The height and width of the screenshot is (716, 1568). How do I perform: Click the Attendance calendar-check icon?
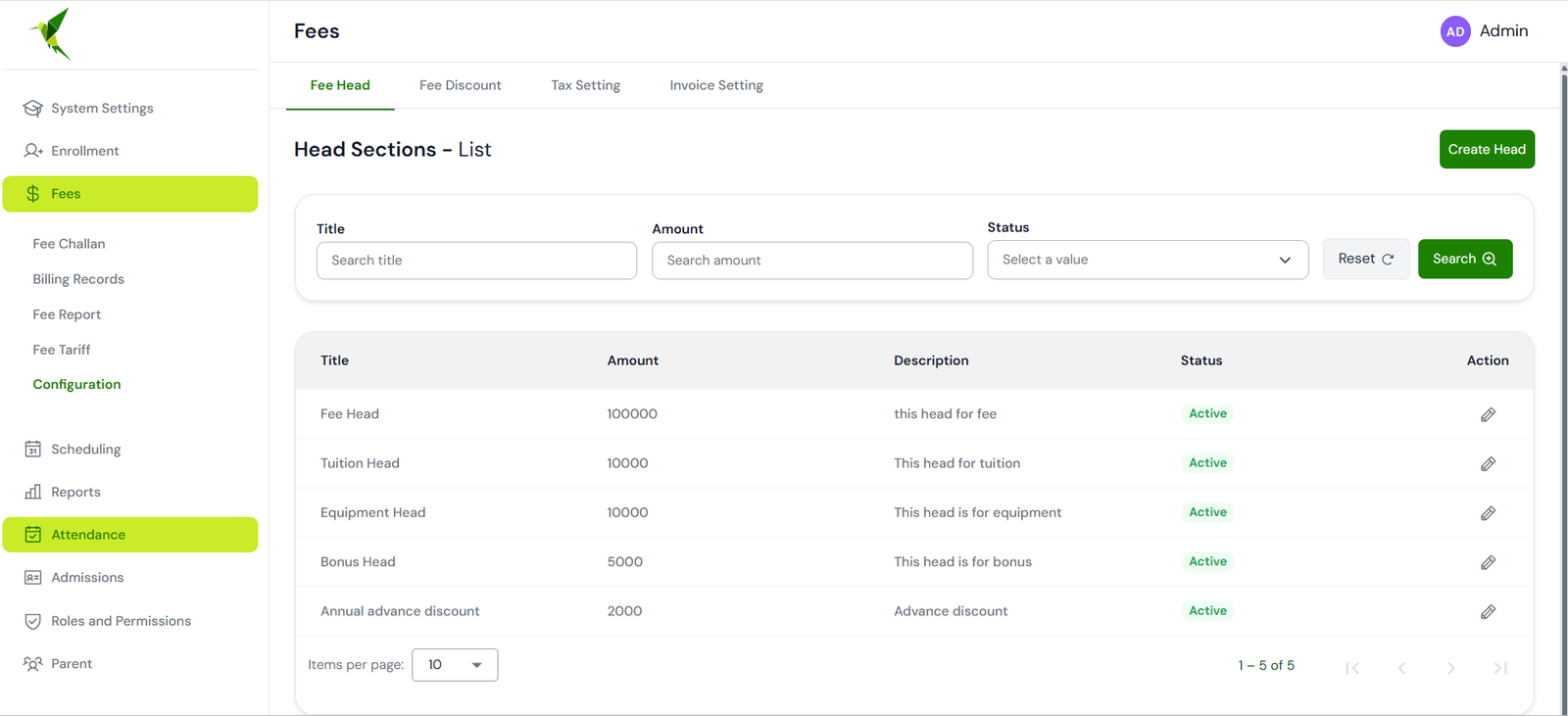pyautogui.click(x=33, y=535)
